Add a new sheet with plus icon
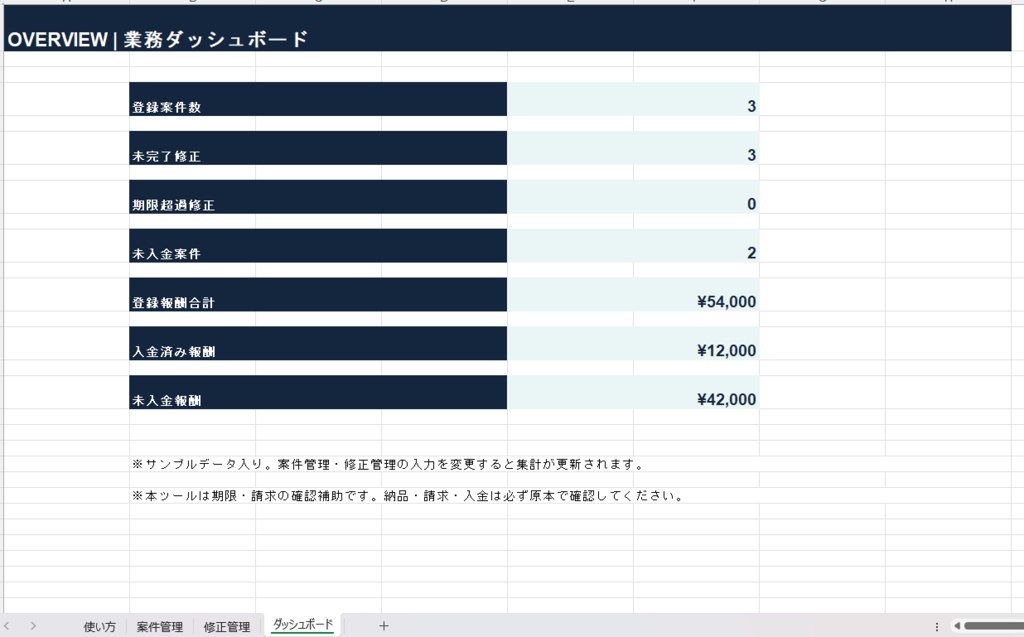 (x=384, y=626)
